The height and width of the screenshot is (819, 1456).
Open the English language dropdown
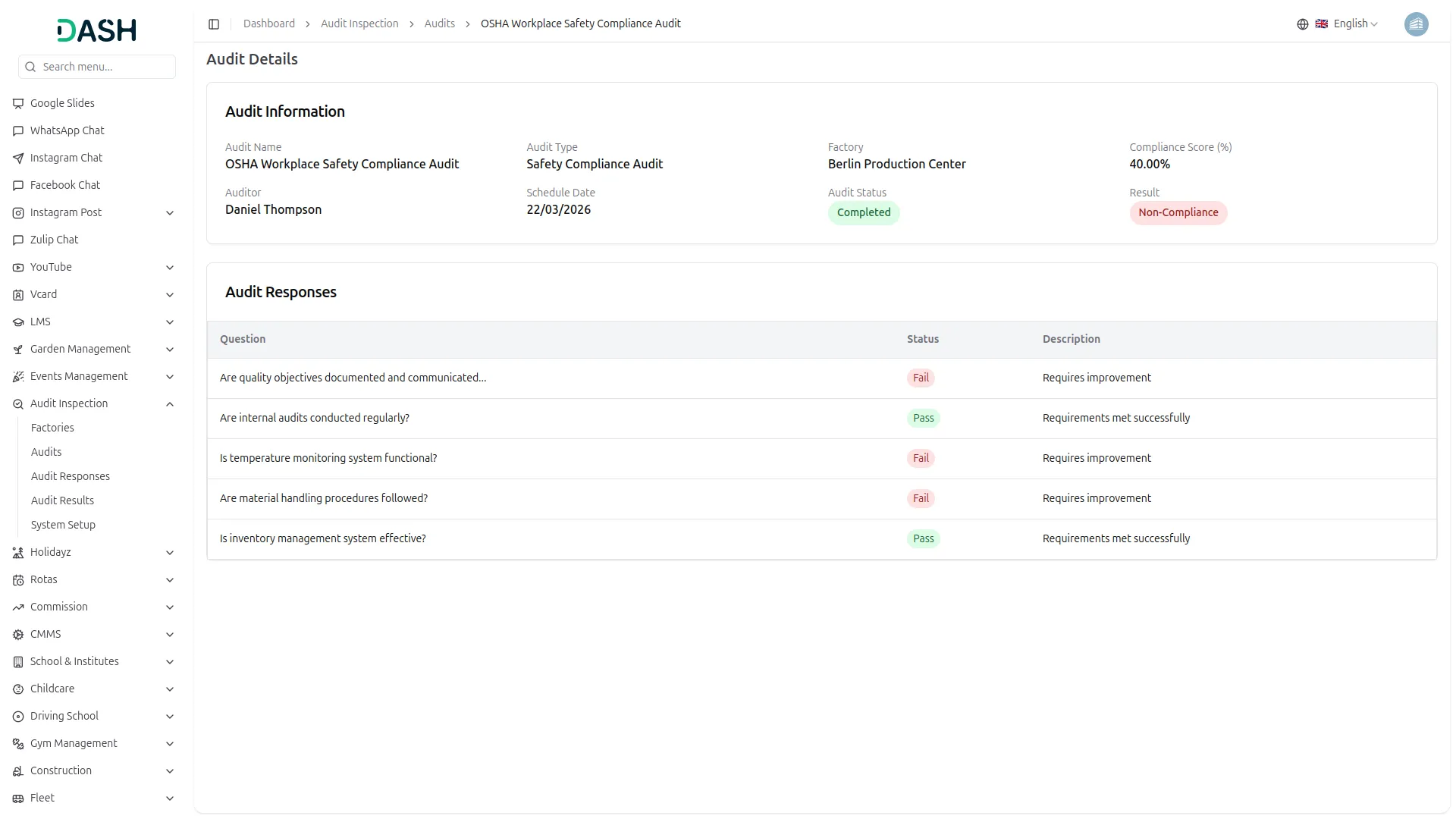coord(1347,24)
